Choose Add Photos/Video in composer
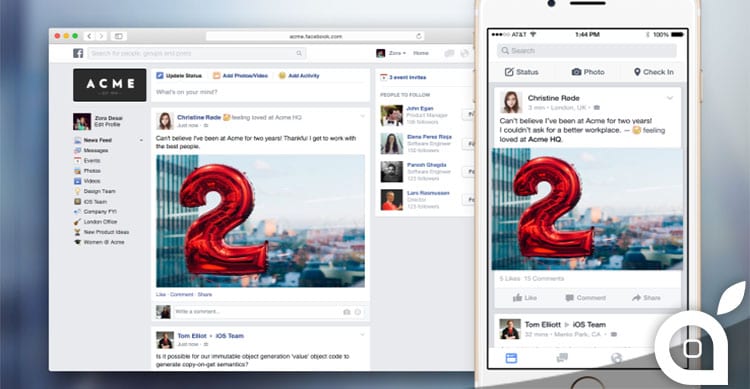The height and width of the screenshot is (389, 750). click(240, 76)
